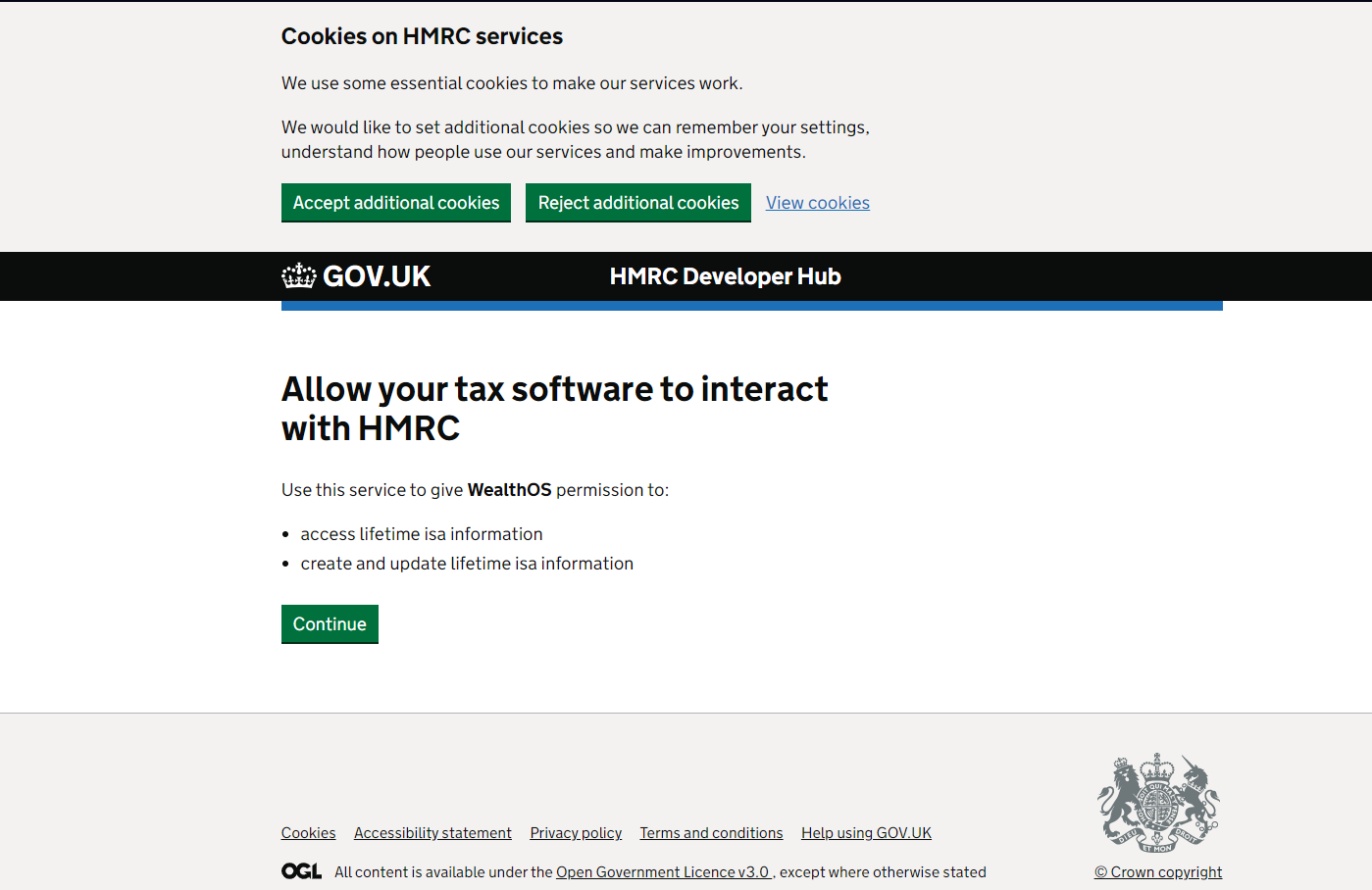Open Help using GOV.UK link
The width and height of the screenshot is (1372, 890).
pyautogui.click(x=866, y=833)
